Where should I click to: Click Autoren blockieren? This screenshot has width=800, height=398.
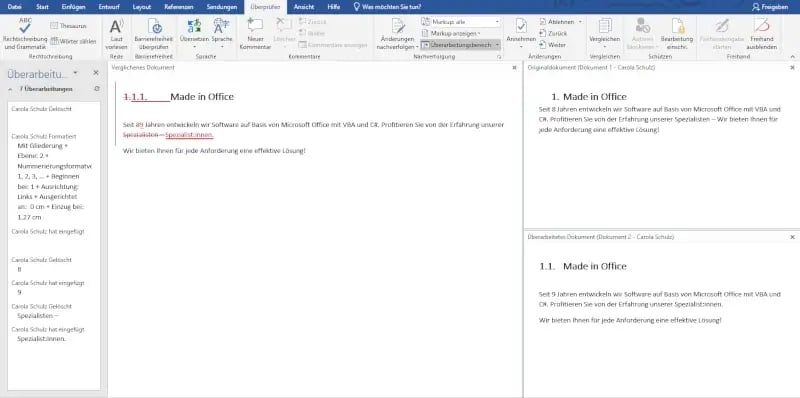[x=642, y=34]
